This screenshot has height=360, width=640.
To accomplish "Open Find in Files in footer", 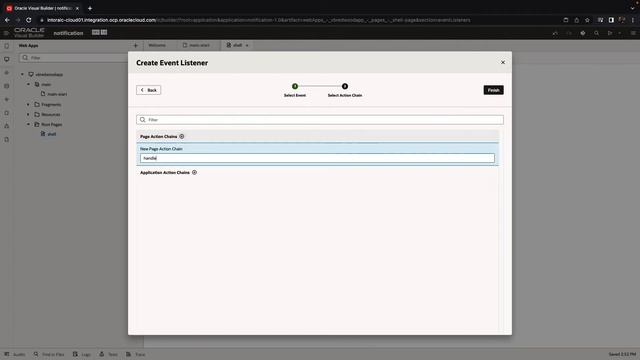I will 49,354.
